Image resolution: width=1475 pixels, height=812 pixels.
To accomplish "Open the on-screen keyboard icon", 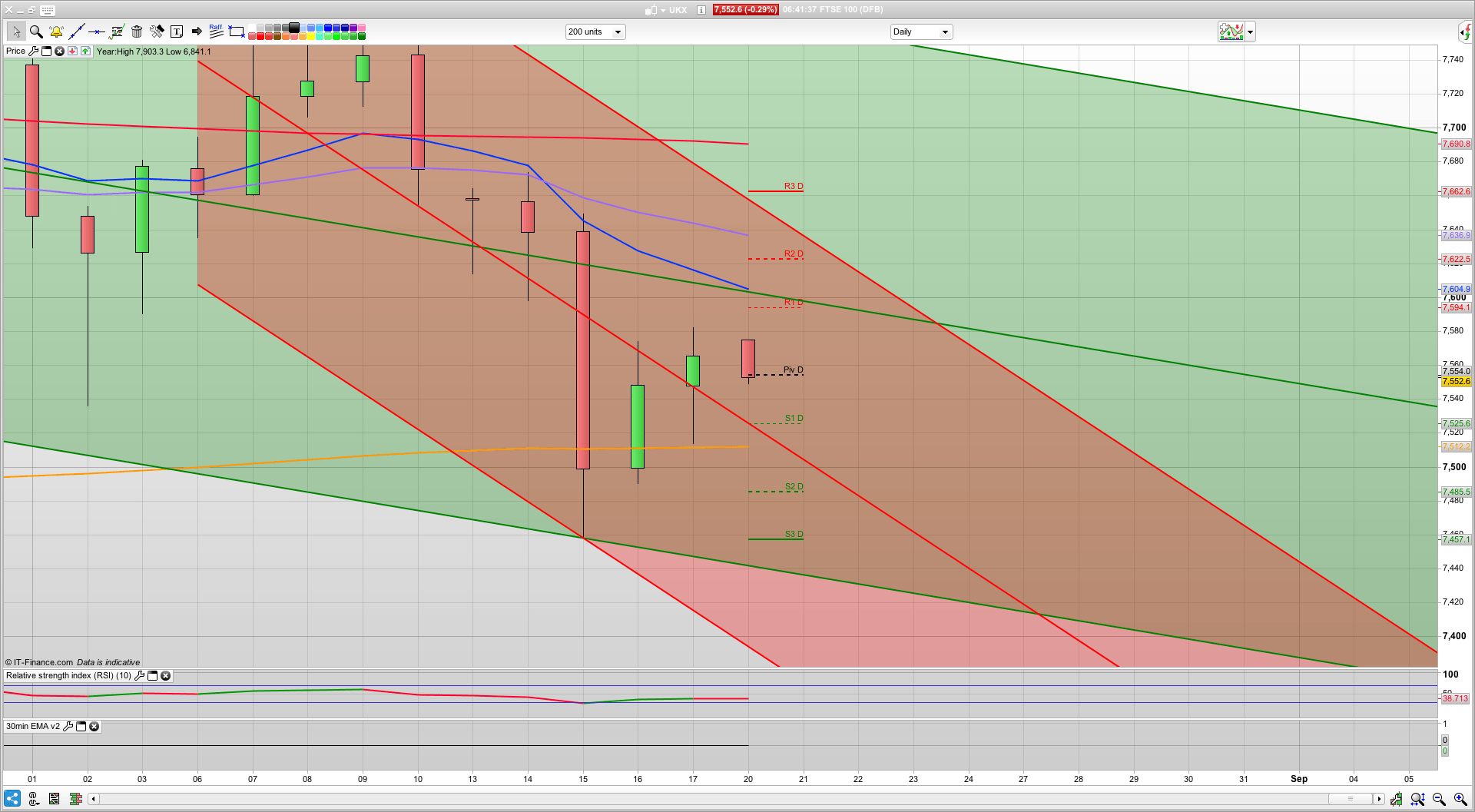I will [x=47, y=10].
